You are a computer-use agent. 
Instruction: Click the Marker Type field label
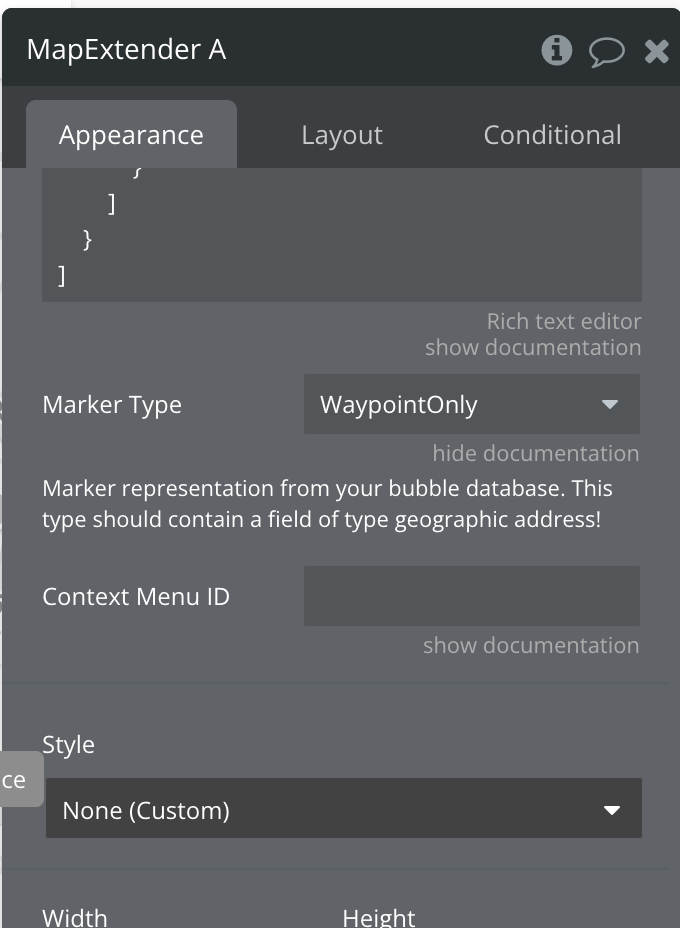[112, 405]
